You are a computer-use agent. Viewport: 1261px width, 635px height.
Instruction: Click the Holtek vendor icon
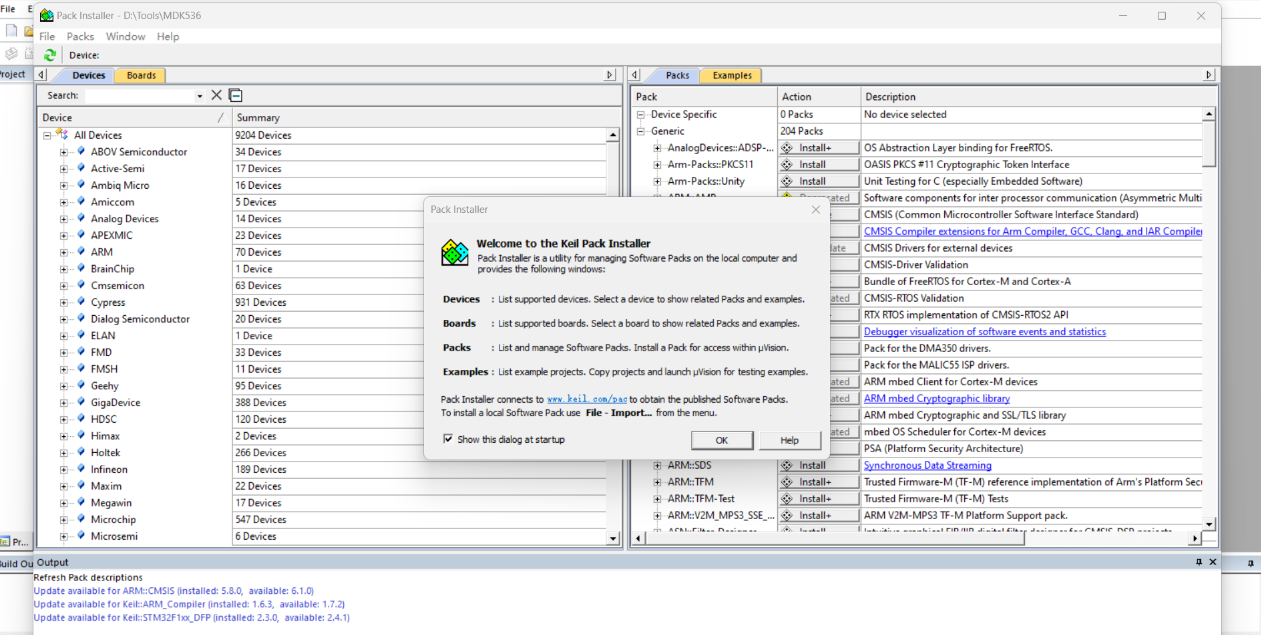pyautogui.click(x=81, y=452)
